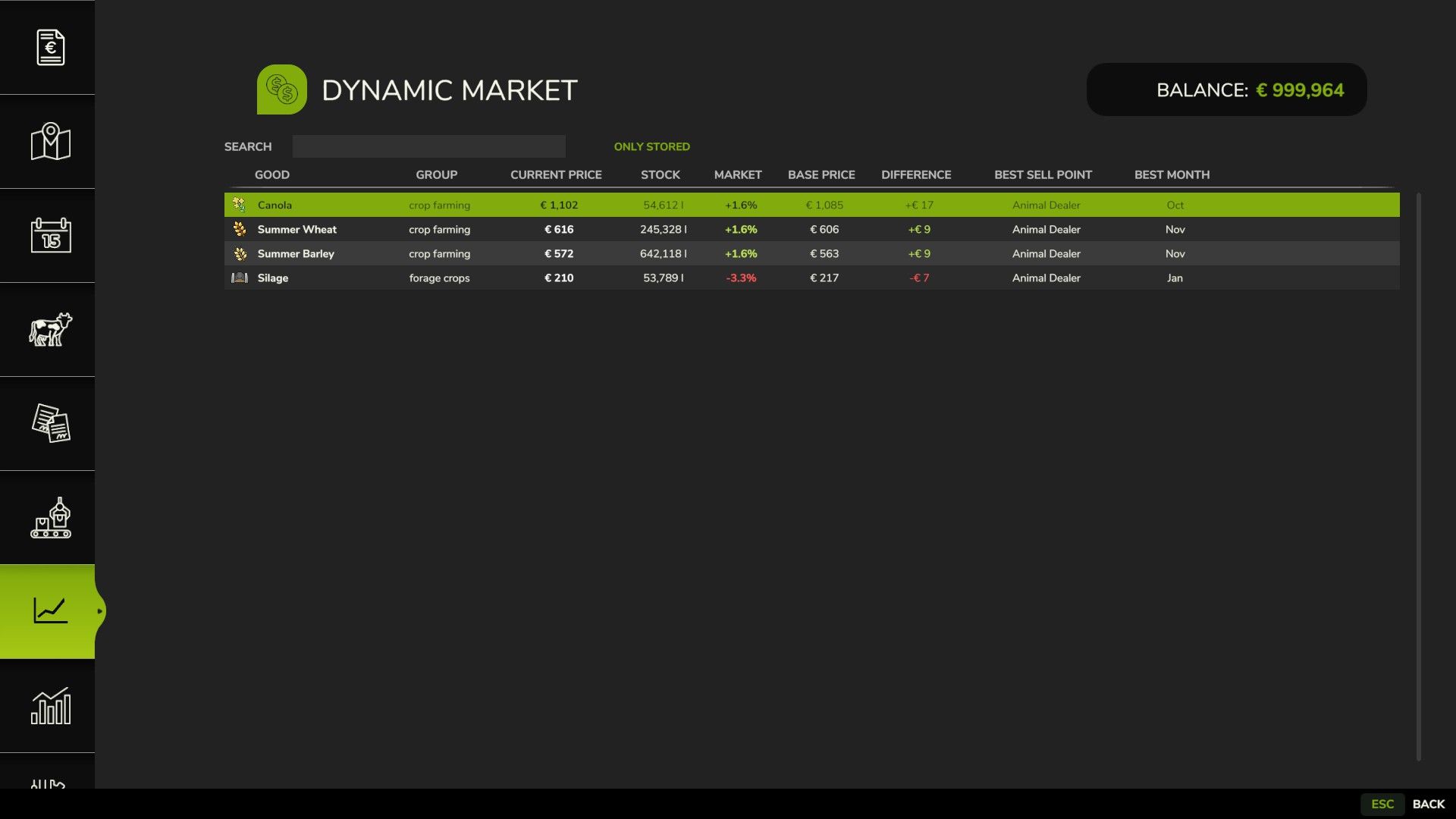Sort by the Base Price column header
The width and height of the screenshot is (1456, 819).
coord(821,174)
